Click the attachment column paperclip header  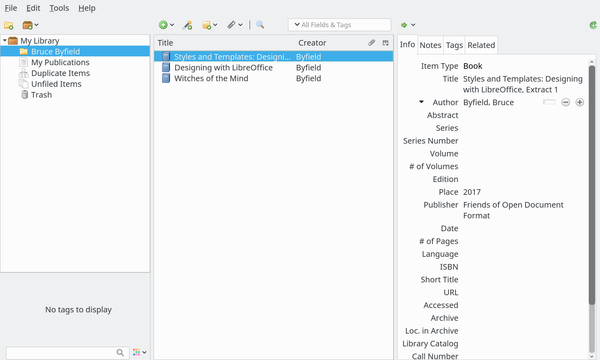pyautogui.click(x=372, y=43)
